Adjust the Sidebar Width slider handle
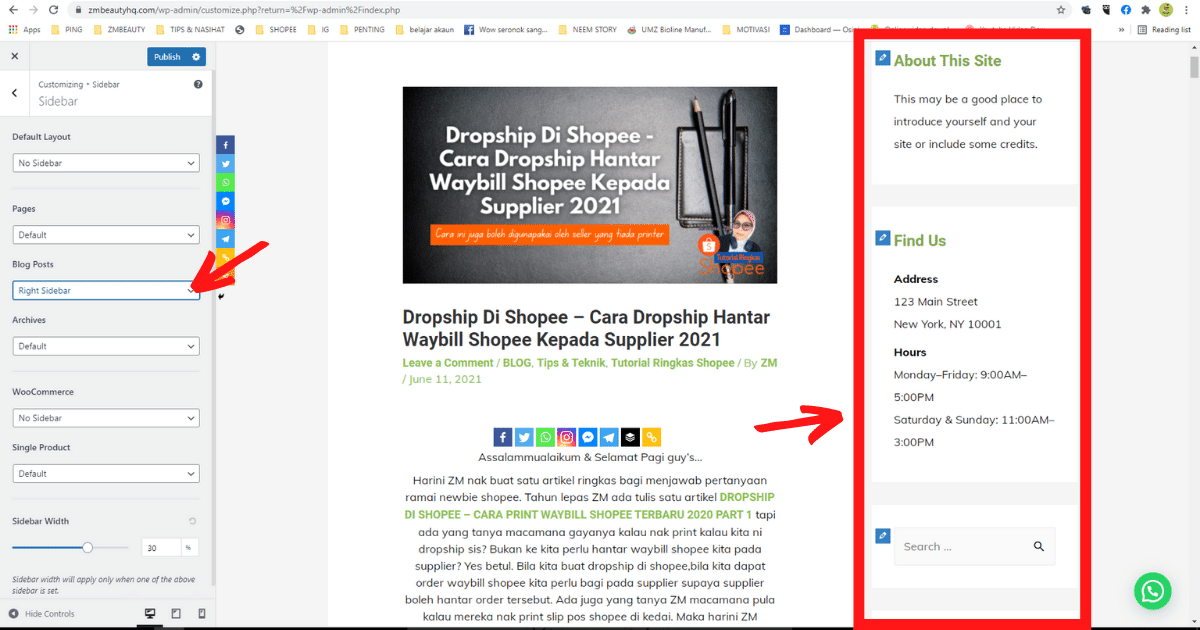The image size is (1200, 630). 88,547
